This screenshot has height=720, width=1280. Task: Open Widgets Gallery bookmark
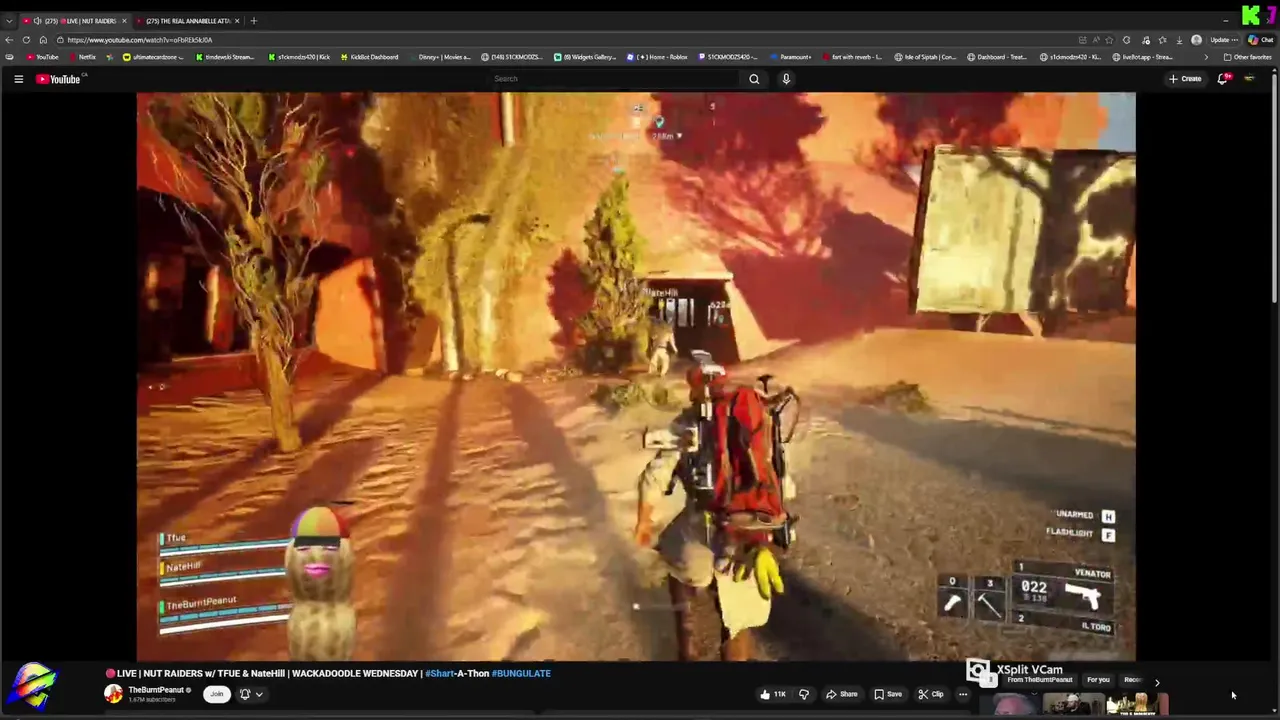tap(585, 57)
